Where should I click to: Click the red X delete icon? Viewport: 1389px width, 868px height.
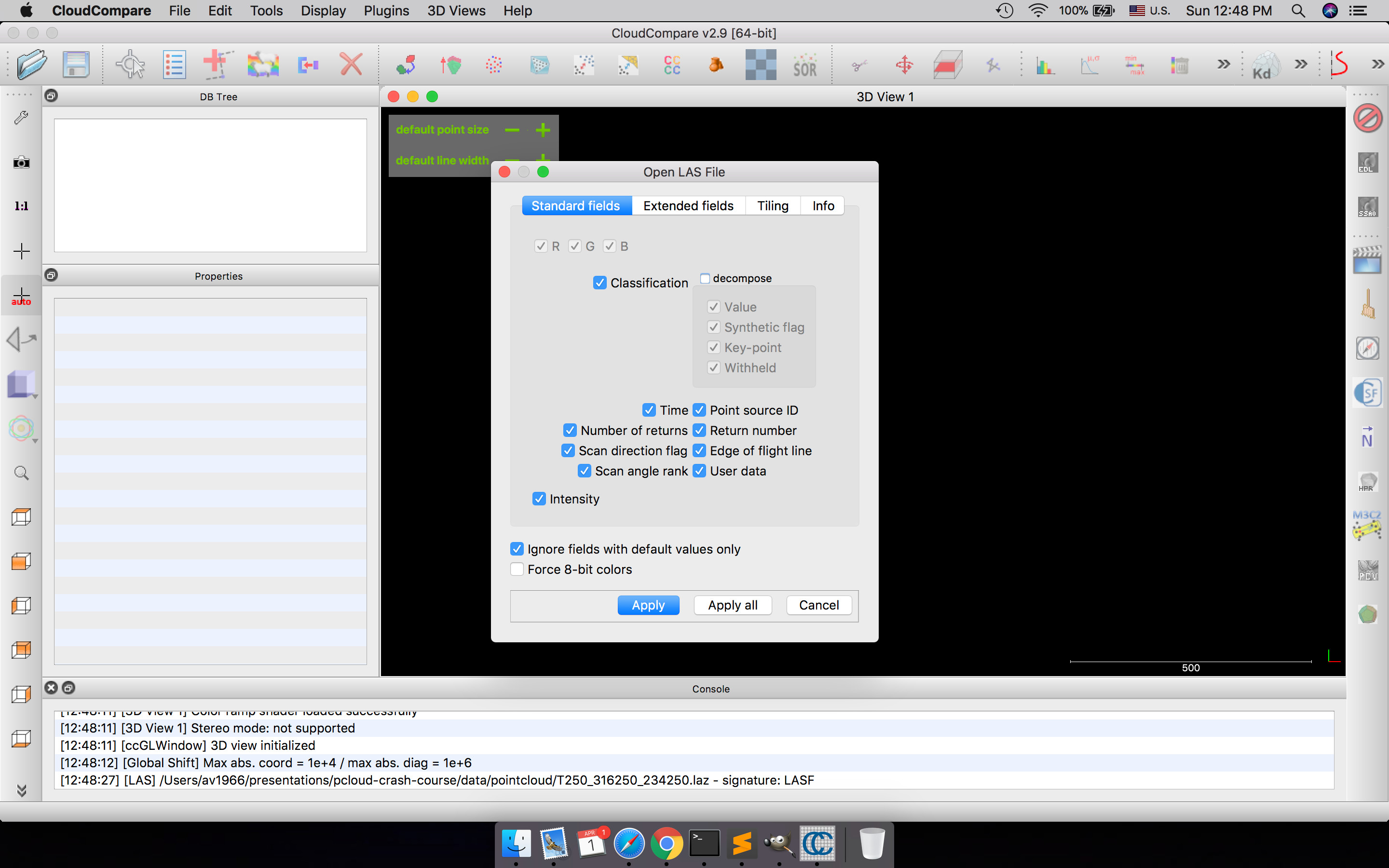coord(351,64)
